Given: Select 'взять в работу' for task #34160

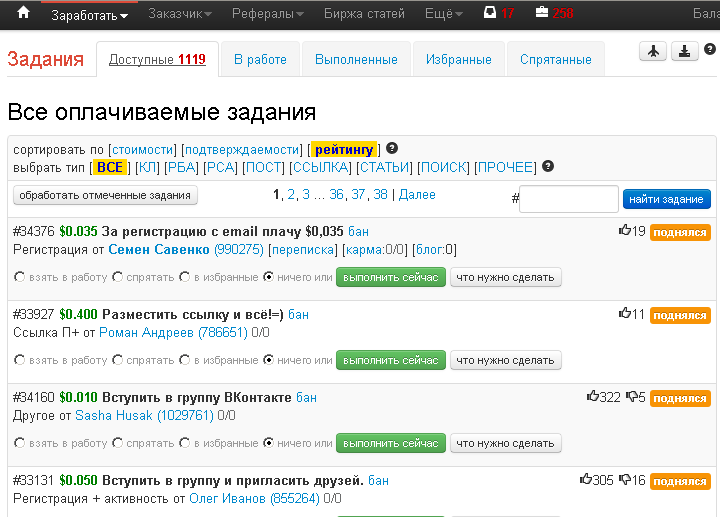Looking at the screenshot, I should pyautogui.click(x=19, y=443).
